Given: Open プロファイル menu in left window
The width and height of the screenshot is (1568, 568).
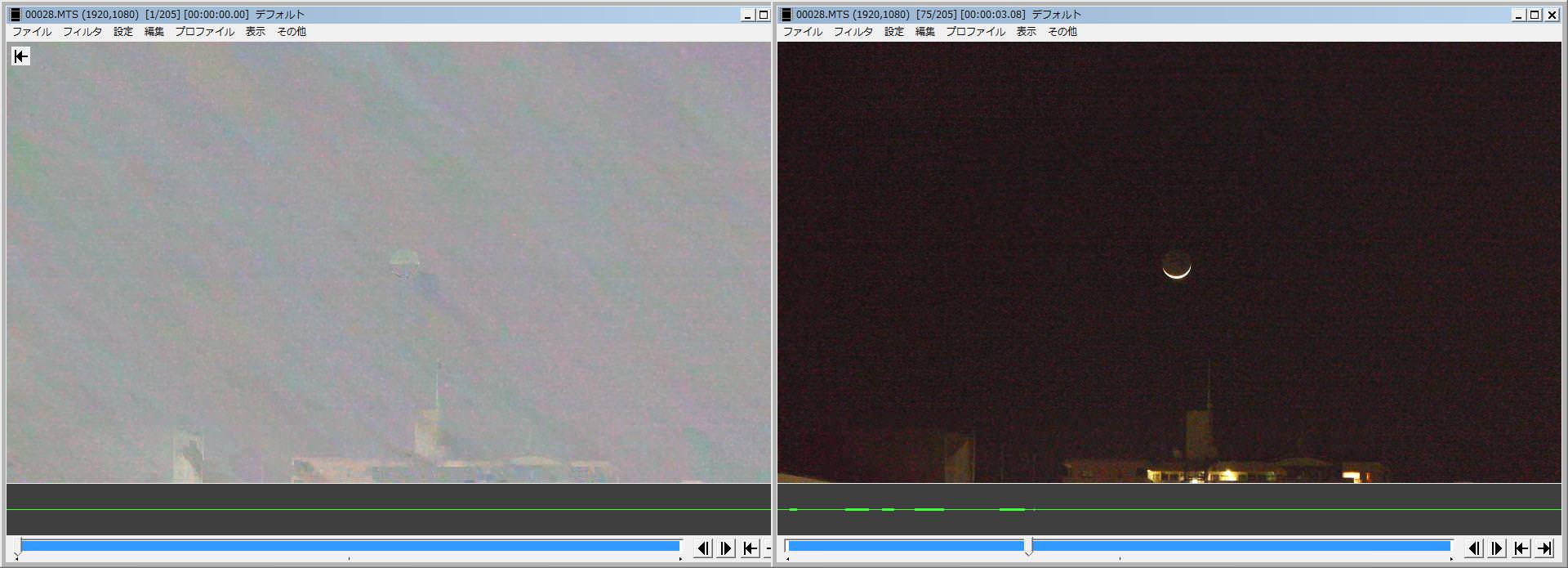Looking at the screenshot, I should [x=204, y=32].
